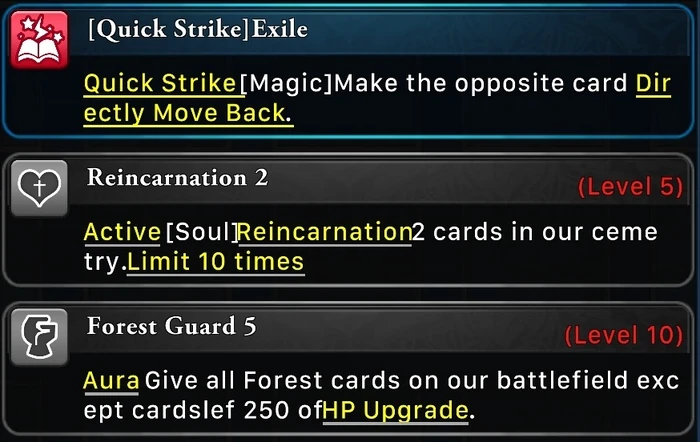Select the Reincarnation 2 skill title

coord(177,178)
